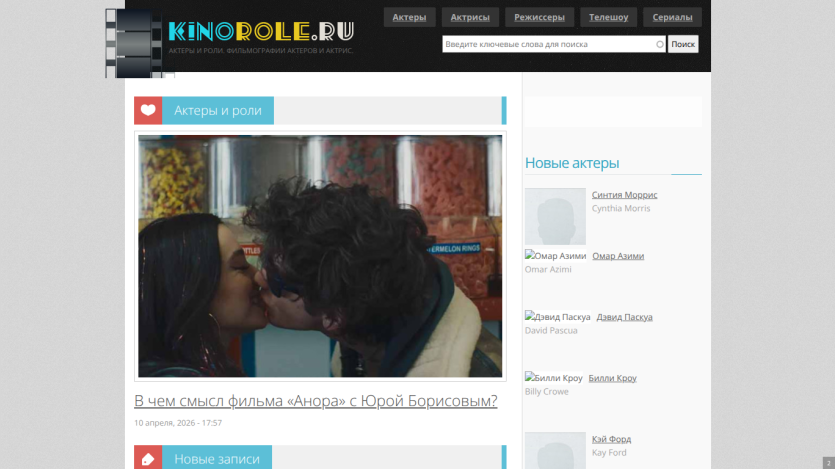Click the tag icon beside Новые записи
Viewport: 835px width, 469px height.
coord(148,458)
